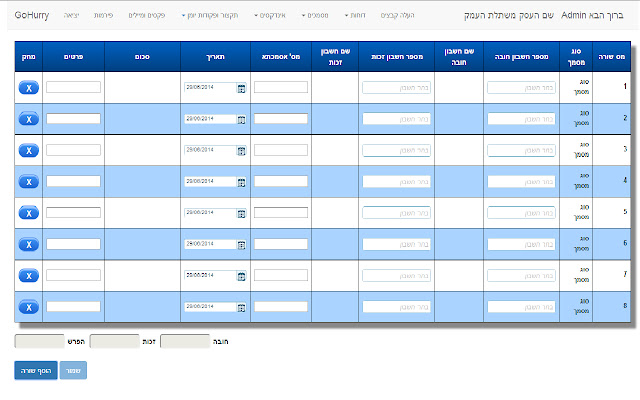
Task: Click the מחק delete column header
Action: pyautogui.click(x=29, y=57)
